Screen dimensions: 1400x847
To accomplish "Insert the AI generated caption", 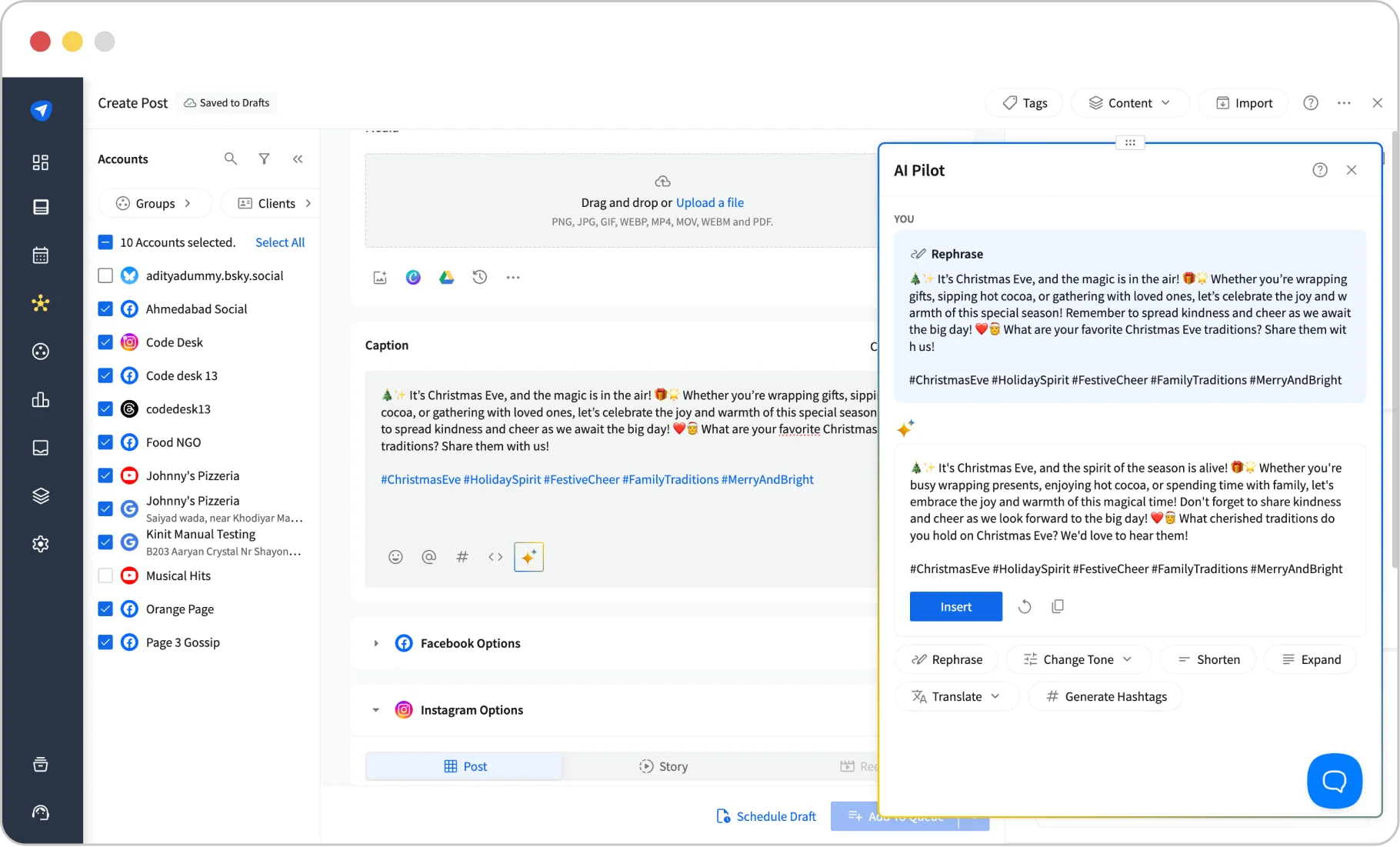I will [x=955, y=606].
